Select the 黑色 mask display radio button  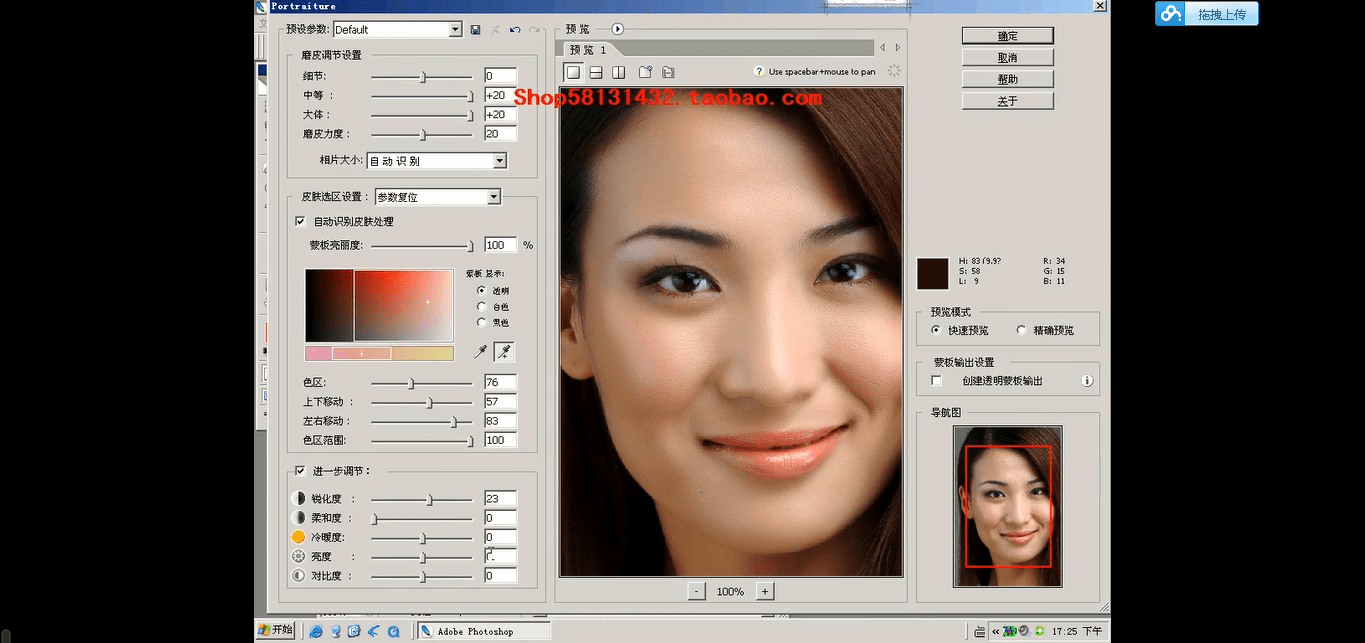(x=482, y=323)
